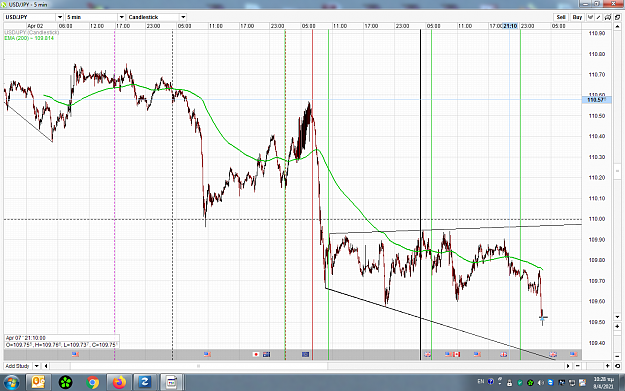
Task: Click the USD/JPY (Candlestick) series label
Action: pos(31,32)
